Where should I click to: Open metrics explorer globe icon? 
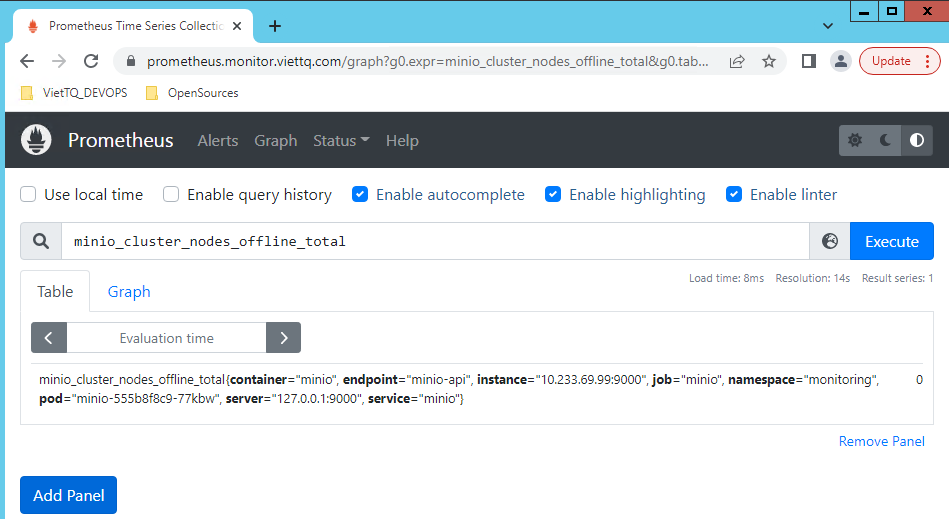point(829,241)
